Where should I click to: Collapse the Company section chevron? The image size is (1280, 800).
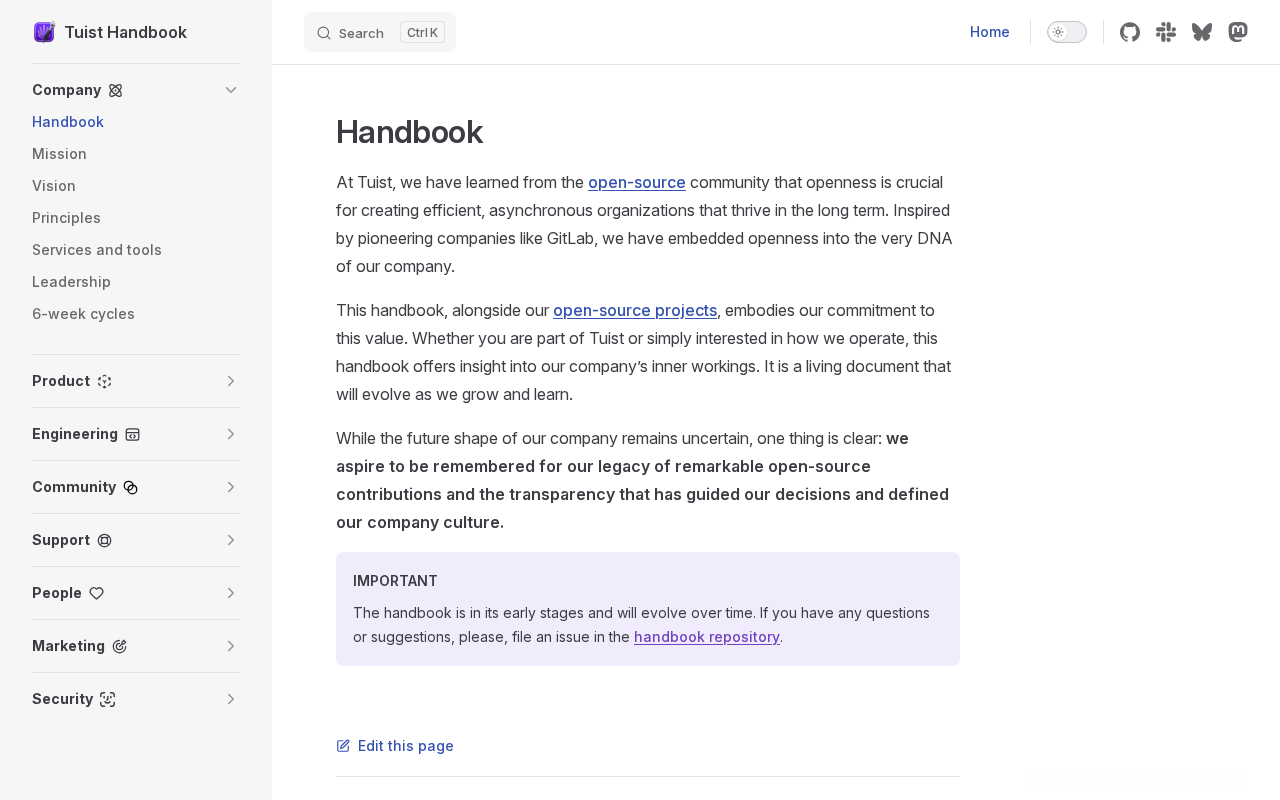(x=231, y=90)
